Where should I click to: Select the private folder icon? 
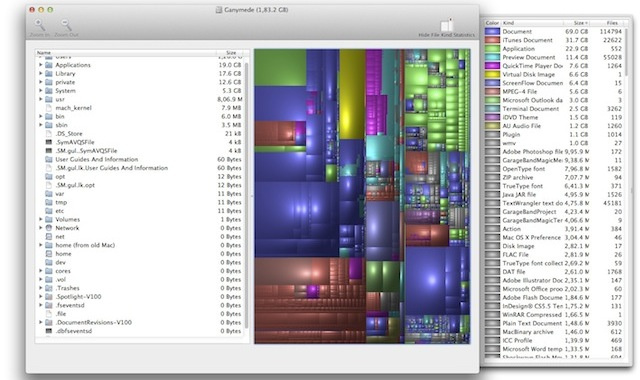tap(49, 82)
